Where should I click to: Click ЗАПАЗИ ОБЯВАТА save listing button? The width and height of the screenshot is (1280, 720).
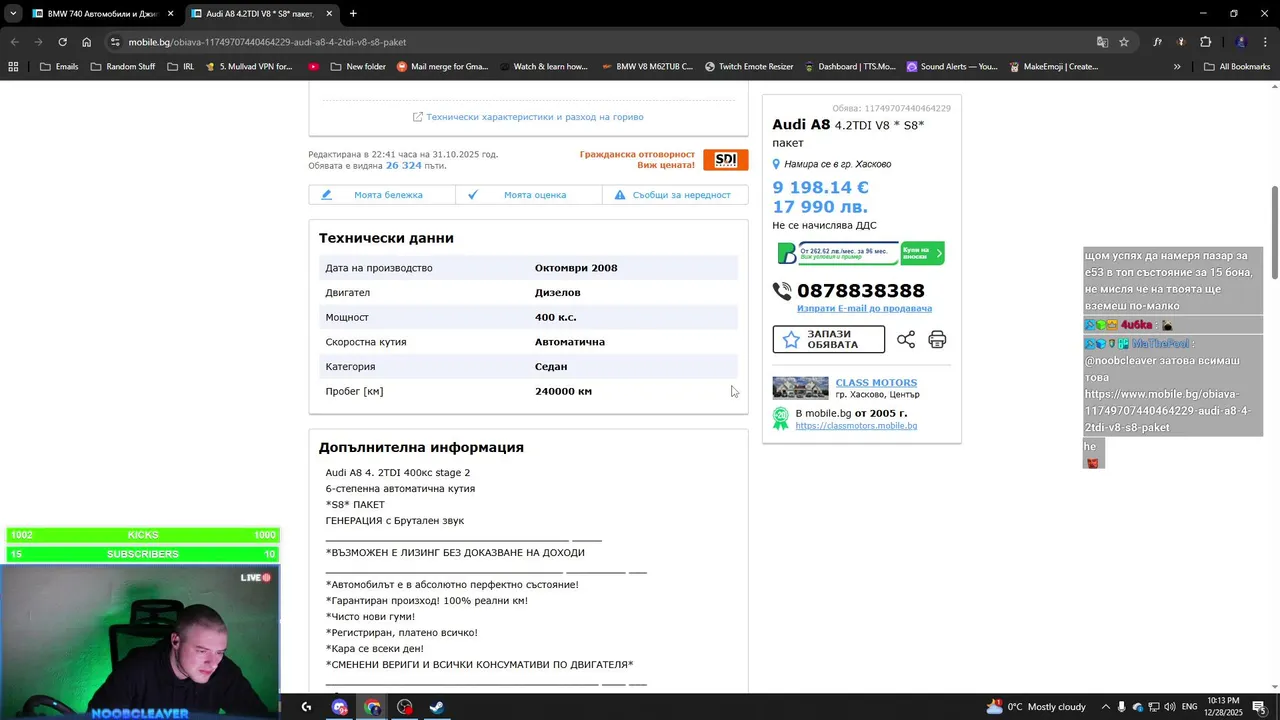tap(829, 339)
